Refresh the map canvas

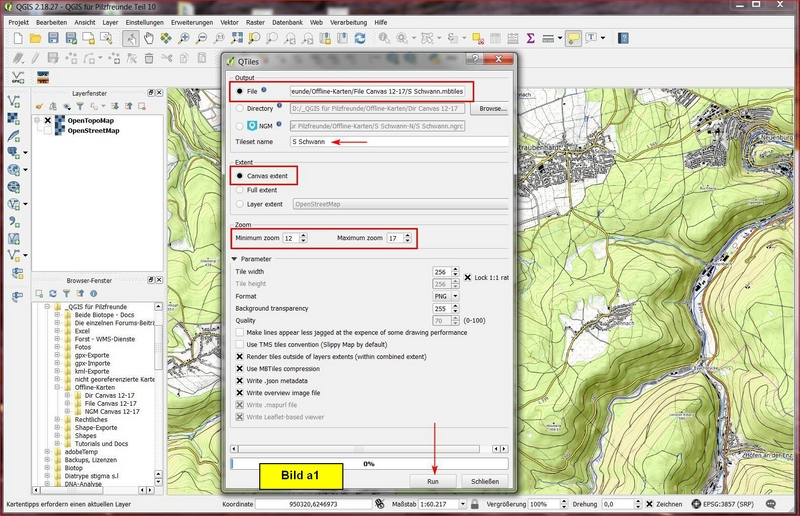[360, 38]
